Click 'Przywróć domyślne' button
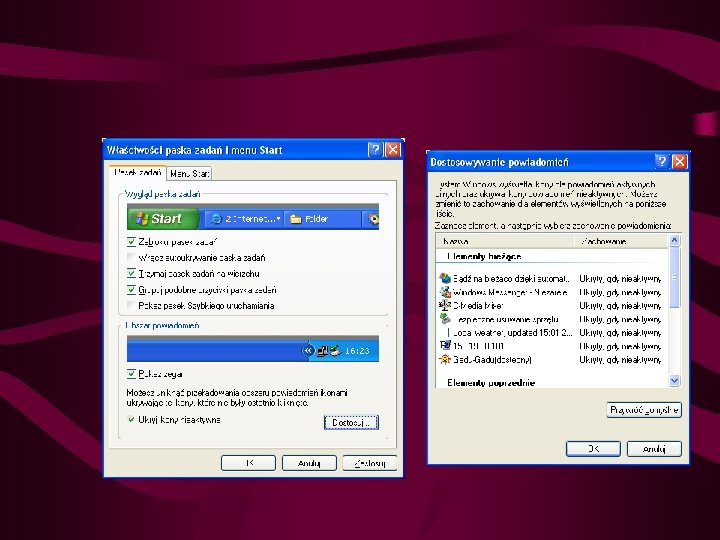The height and width of the screenshot is (540, 720). (644, 410)
